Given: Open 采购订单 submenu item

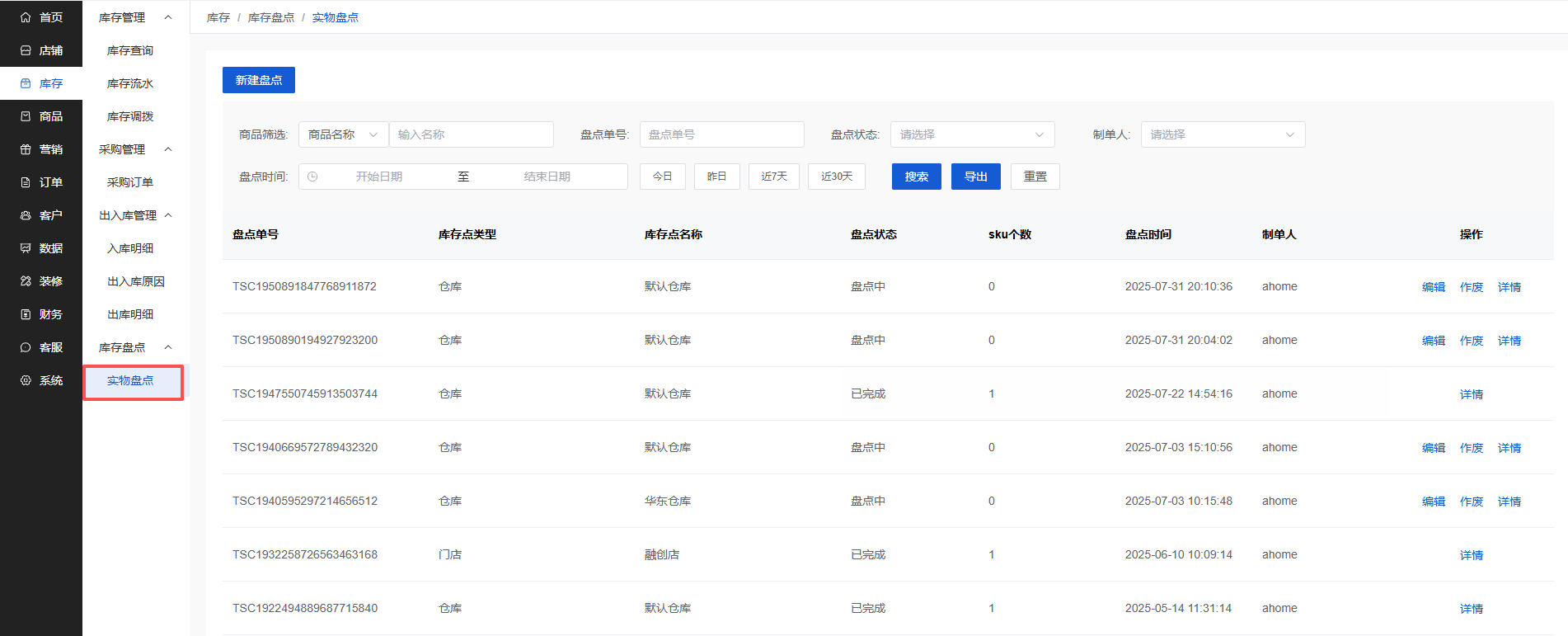Looking at the screenshot, I should pyautogui.click(x=130, y=182).
